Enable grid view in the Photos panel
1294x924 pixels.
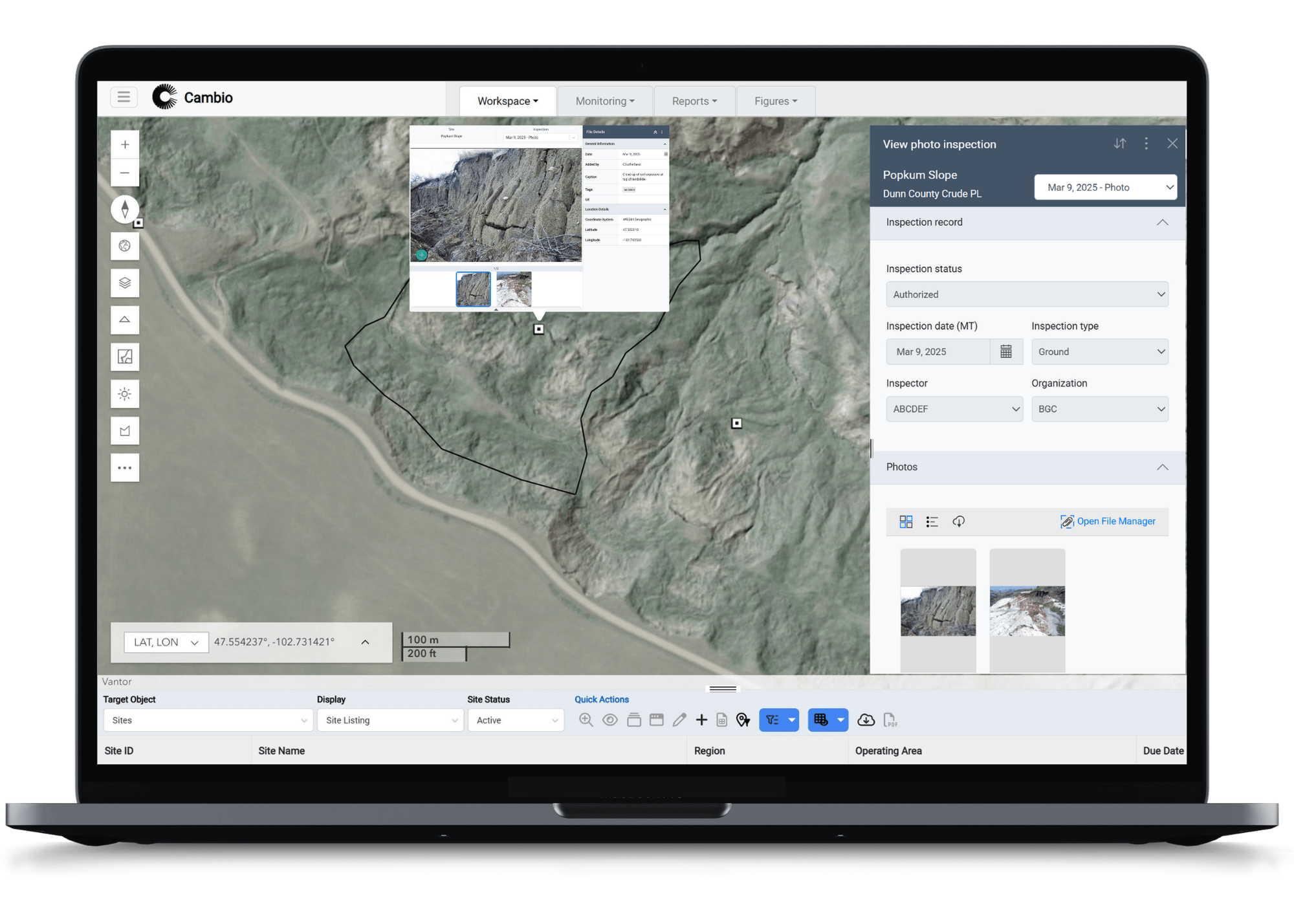[x=906, y=522]
